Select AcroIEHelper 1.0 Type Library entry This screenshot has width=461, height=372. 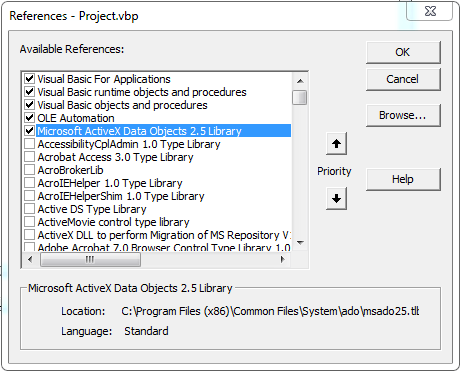click(110, 183)
